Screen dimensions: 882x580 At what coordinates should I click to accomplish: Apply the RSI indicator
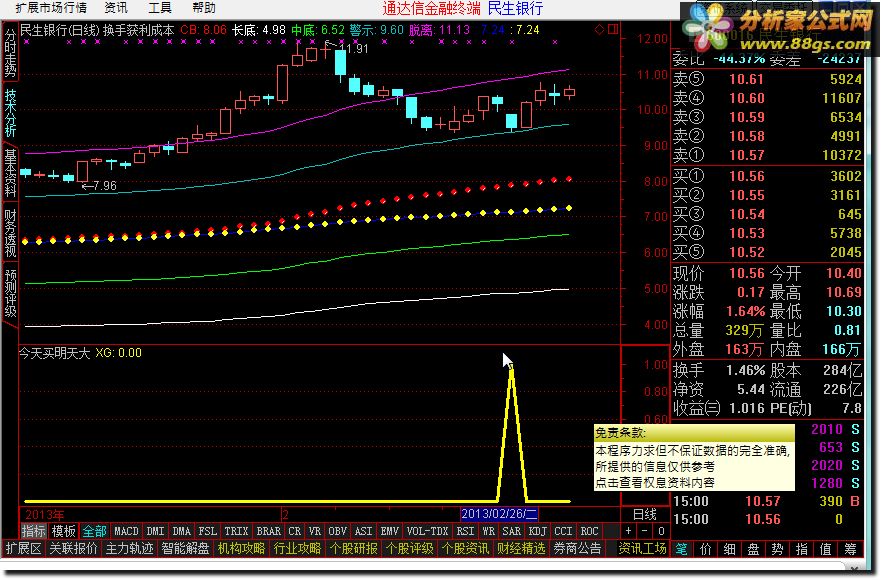point(465,531)
